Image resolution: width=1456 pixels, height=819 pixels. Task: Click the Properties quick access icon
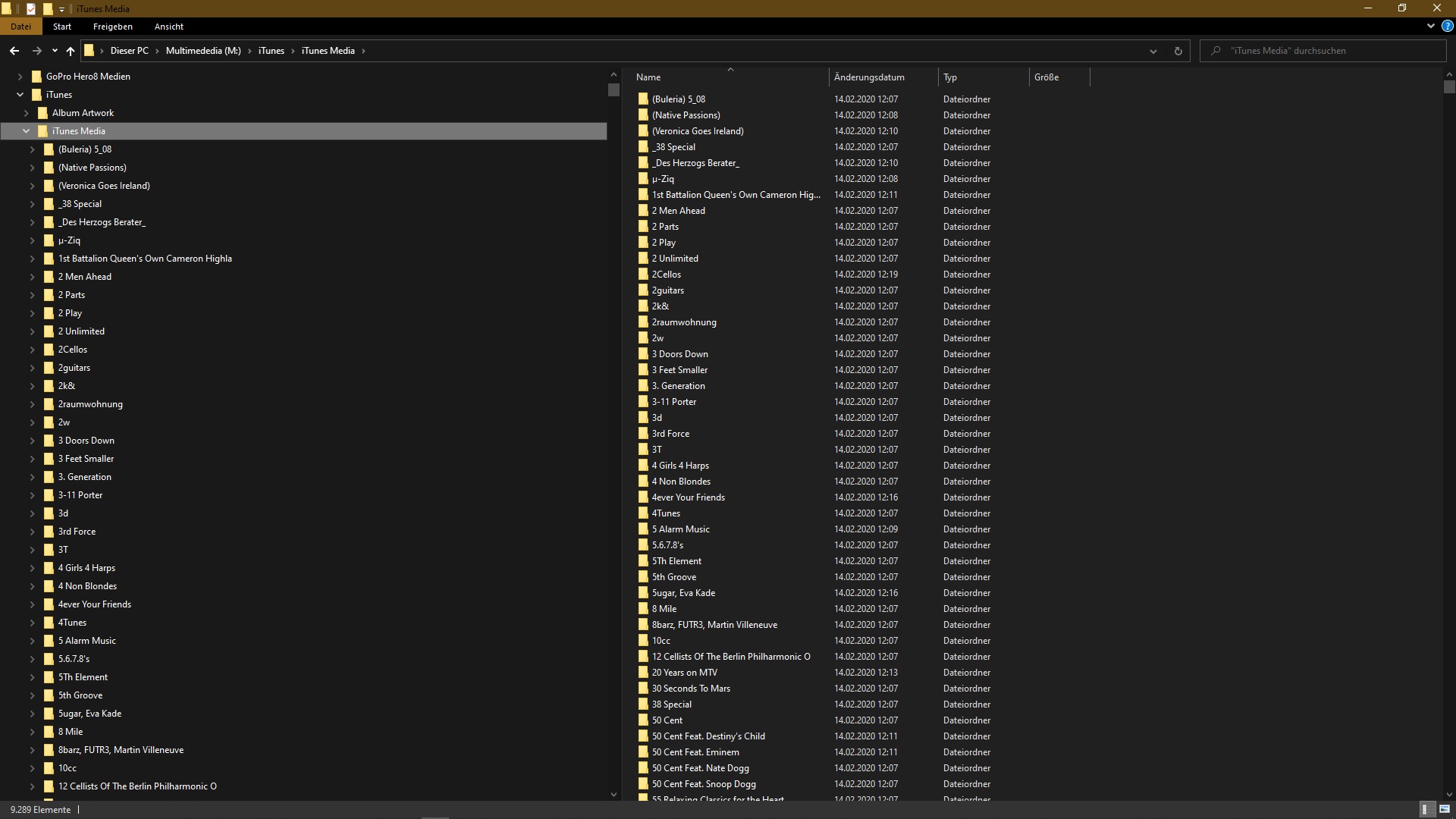coord(31,8)
